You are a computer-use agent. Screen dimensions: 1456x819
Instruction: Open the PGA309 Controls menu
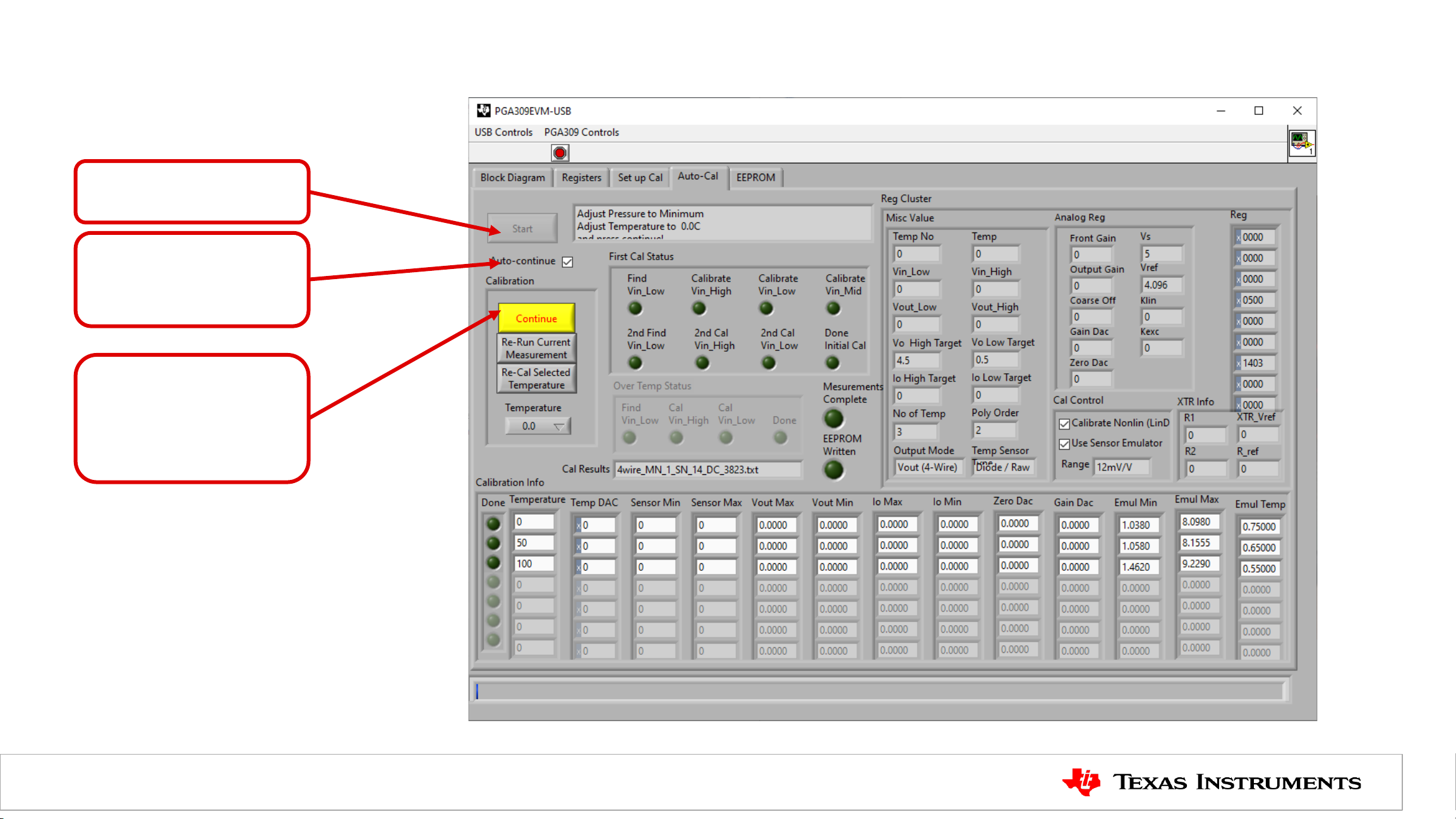pyautogui.click(x=581, y=132)
